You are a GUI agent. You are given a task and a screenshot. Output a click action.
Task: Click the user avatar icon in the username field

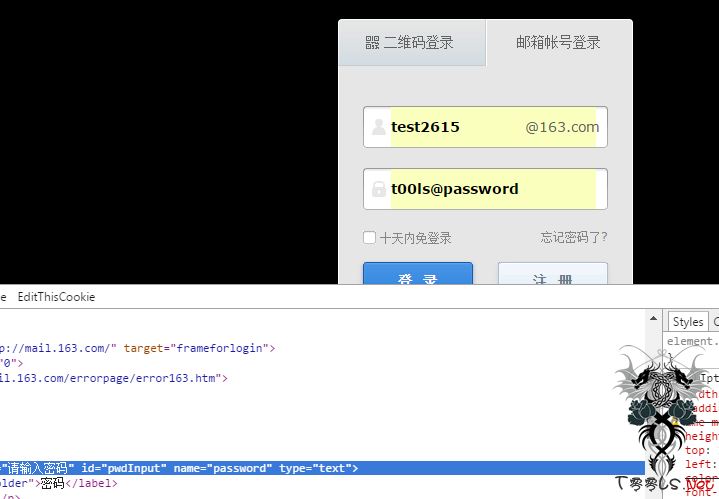[378, 127]
